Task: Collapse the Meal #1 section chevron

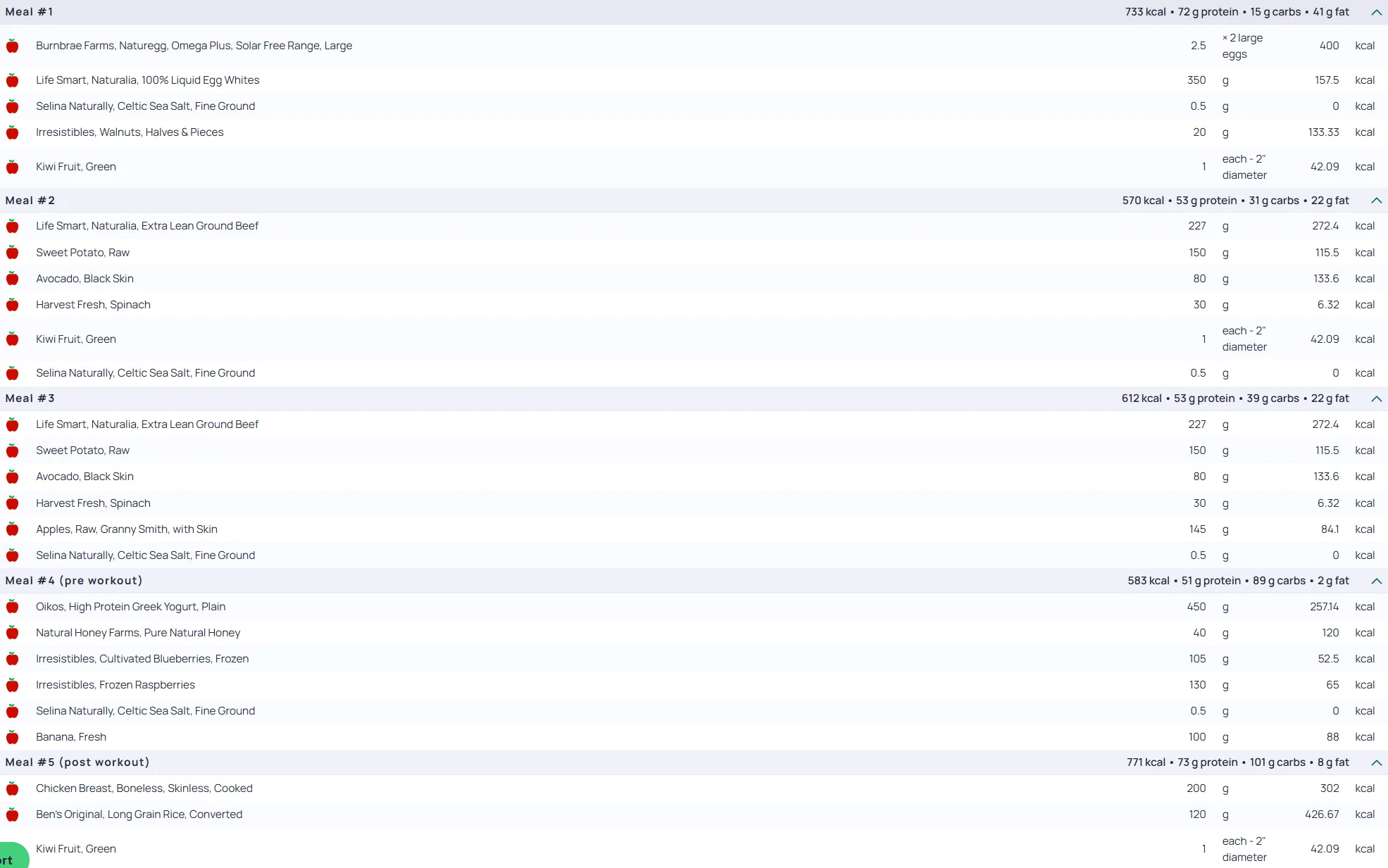Action: coord(1376,12)
